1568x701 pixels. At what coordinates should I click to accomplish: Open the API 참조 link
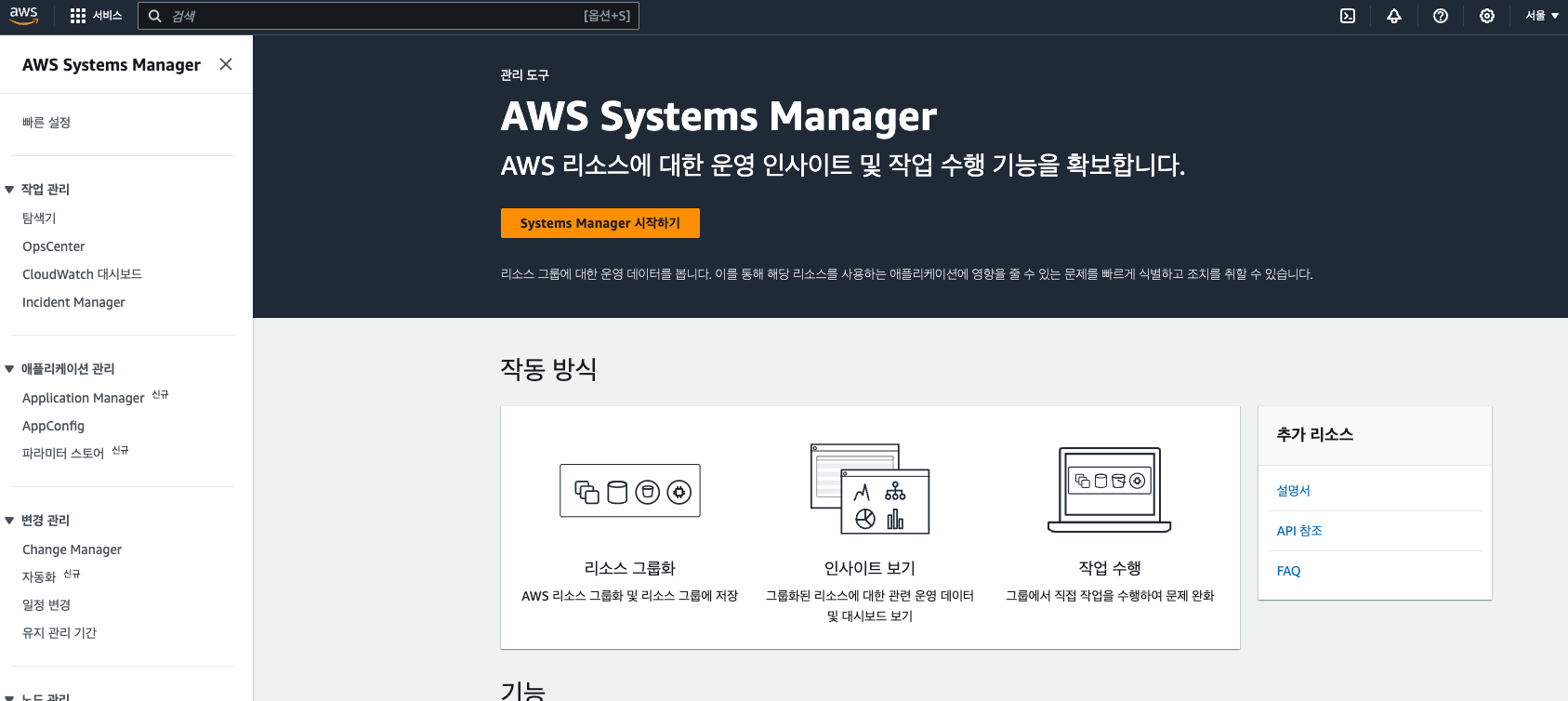(x=1299, y=531)
